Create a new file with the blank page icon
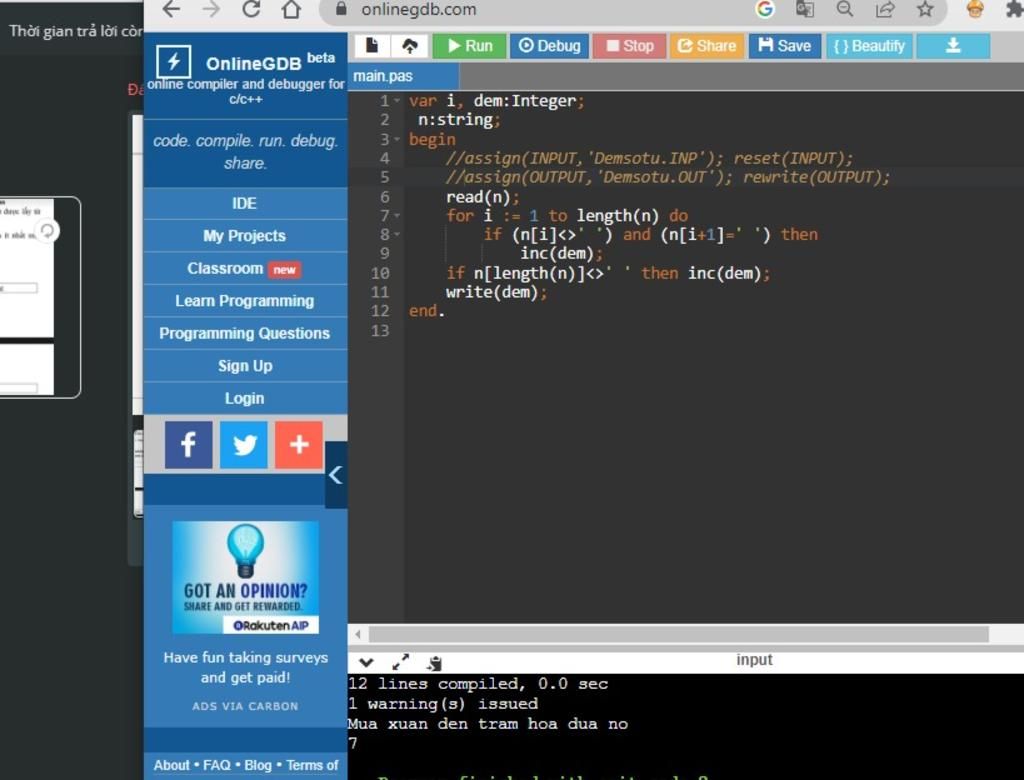Image resolution: width=1024 pixels, height=780 pixels. coord(372,46)
